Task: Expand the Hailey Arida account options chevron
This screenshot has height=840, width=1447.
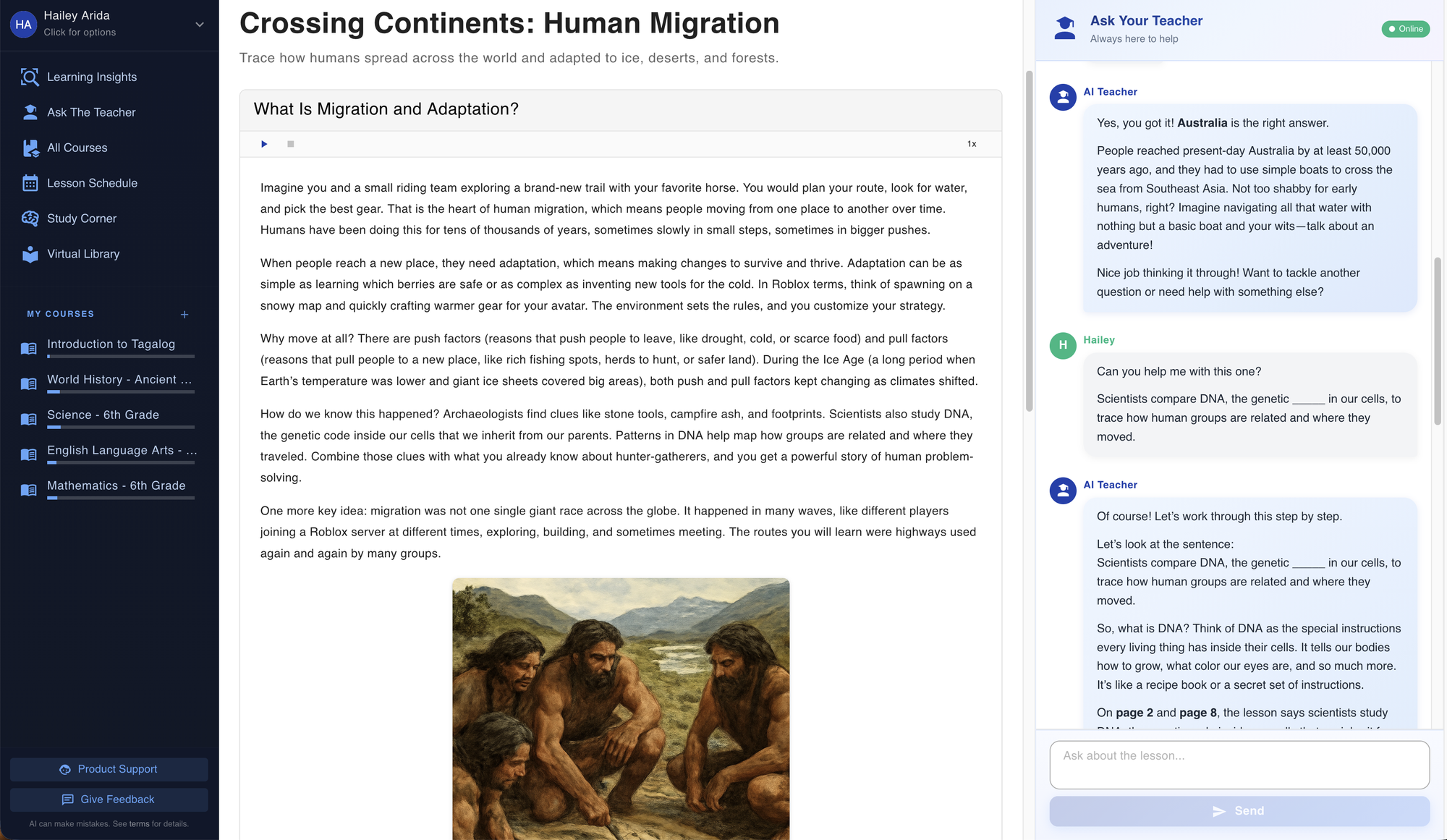Action: point(200,25)
